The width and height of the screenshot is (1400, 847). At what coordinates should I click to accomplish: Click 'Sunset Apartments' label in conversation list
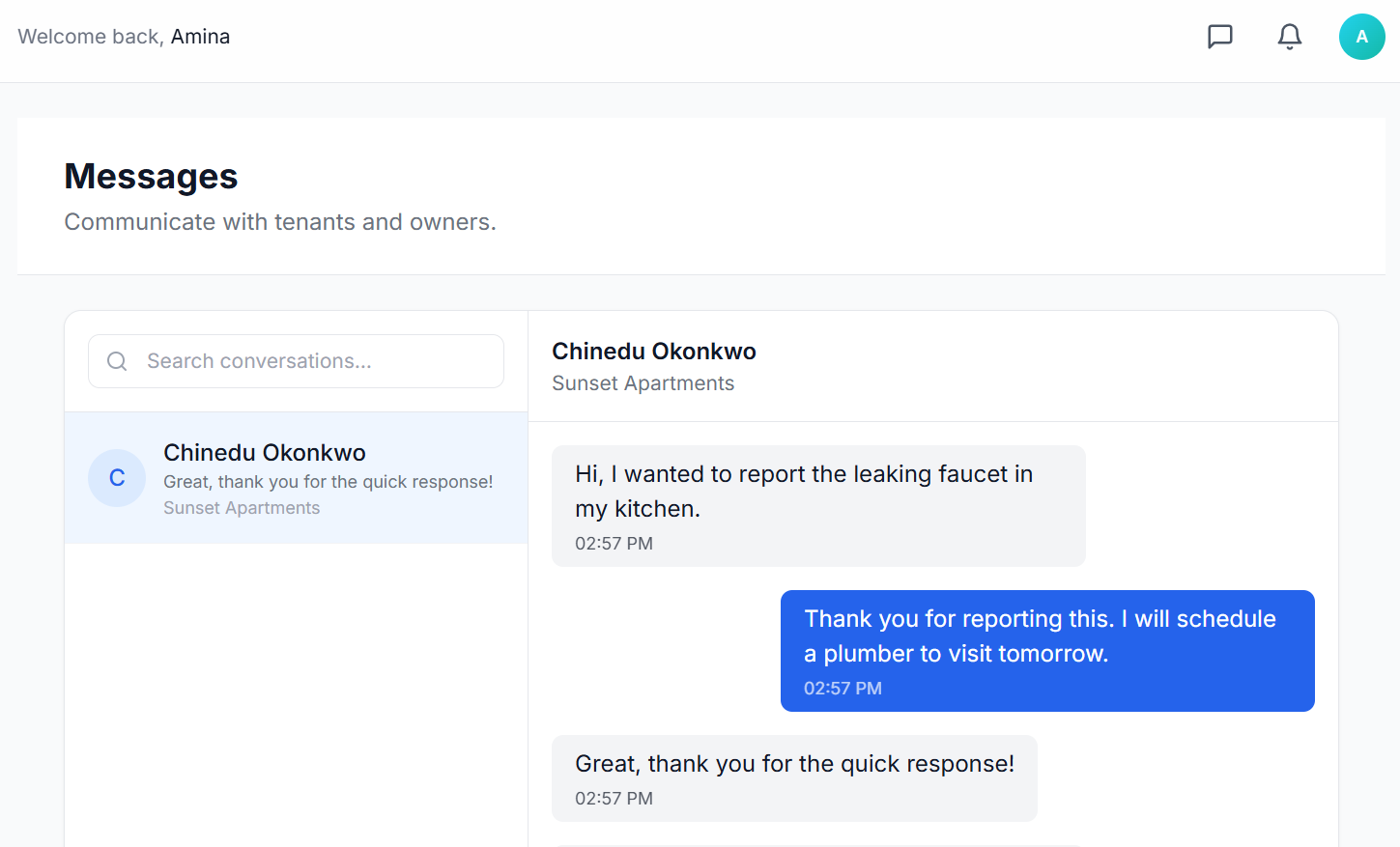click(242, 508)
